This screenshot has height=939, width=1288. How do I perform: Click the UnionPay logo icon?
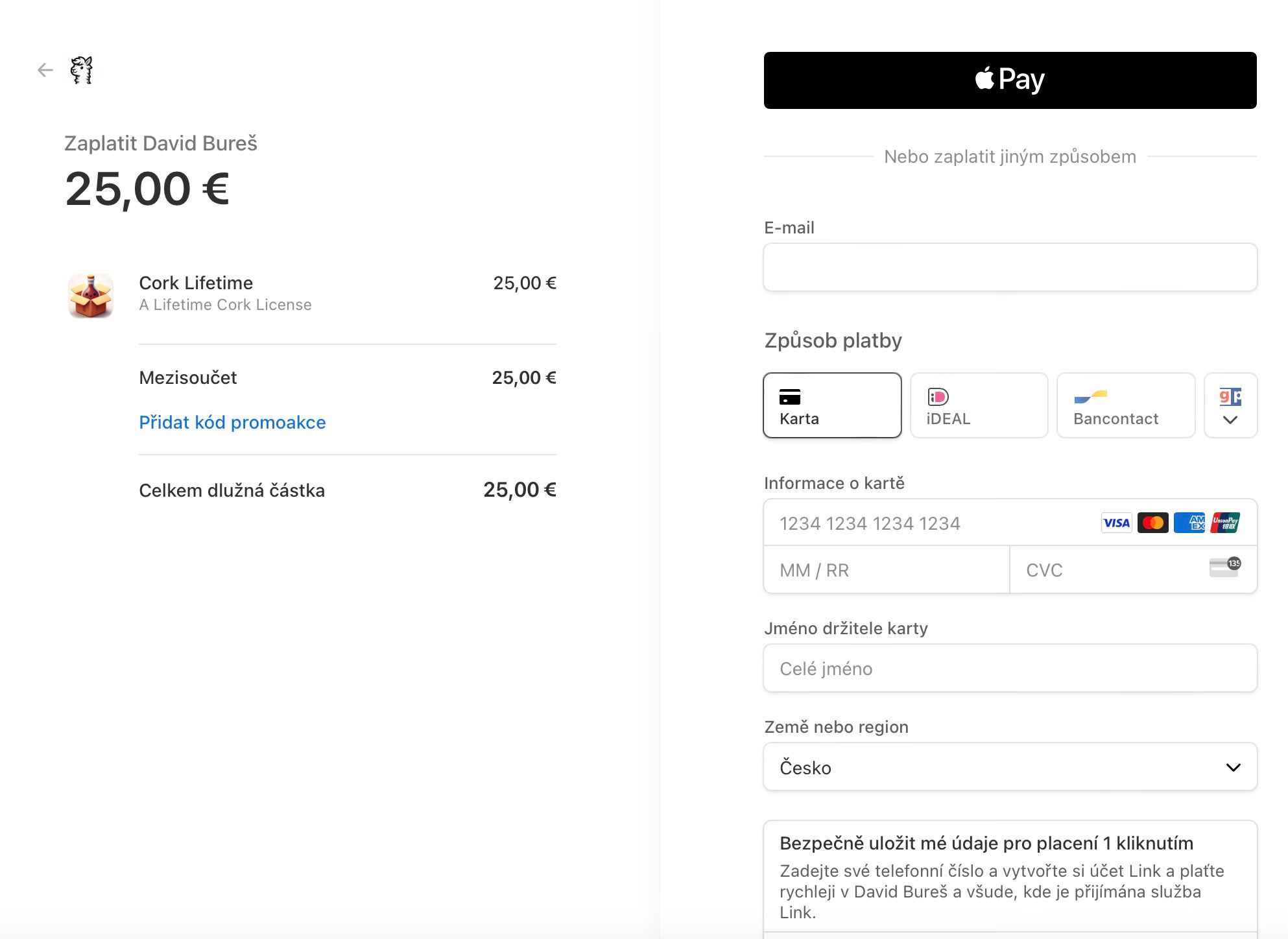click(1225, 523)
